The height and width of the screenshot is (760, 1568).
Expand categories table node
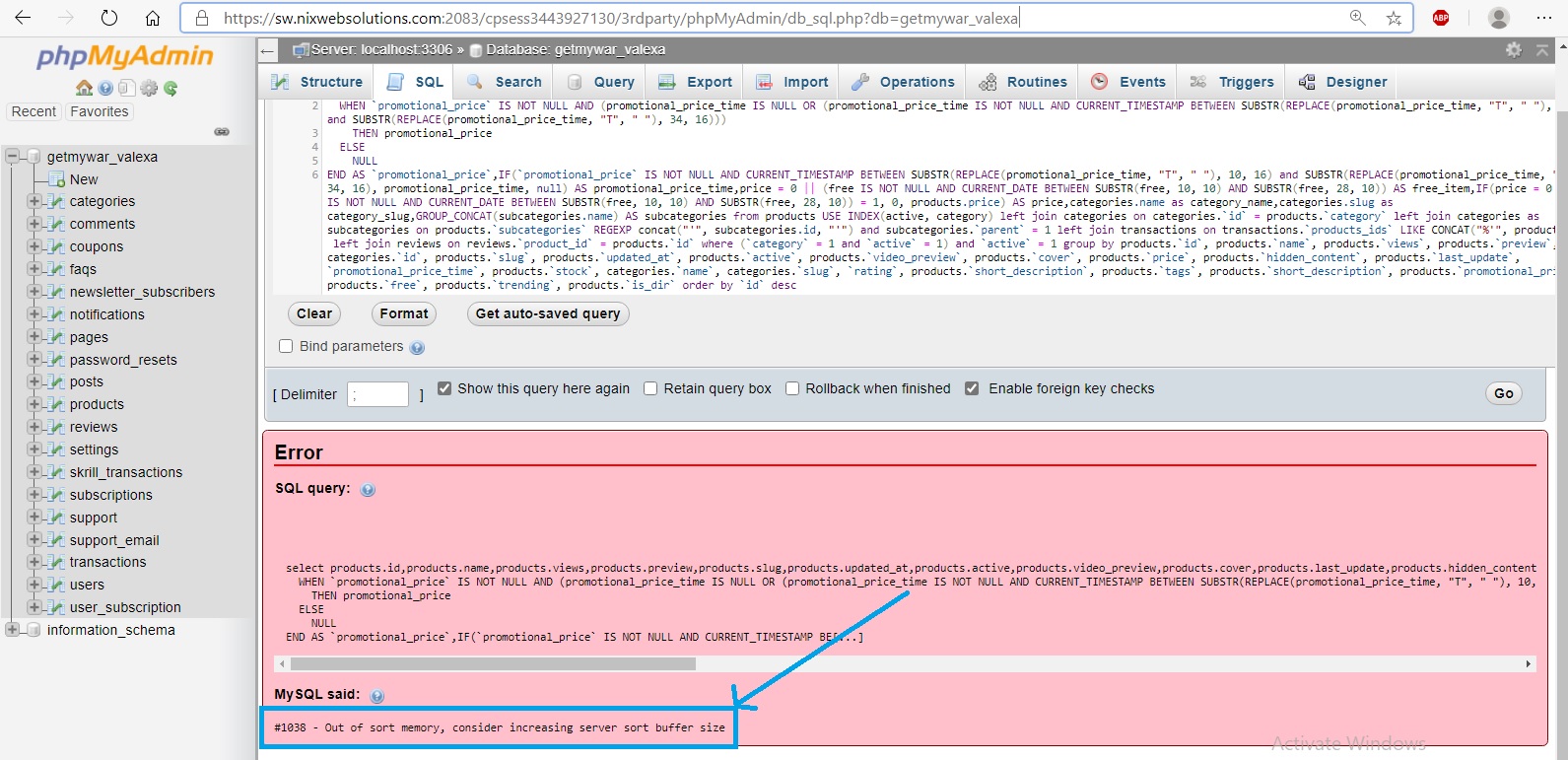tap(34, 200)
